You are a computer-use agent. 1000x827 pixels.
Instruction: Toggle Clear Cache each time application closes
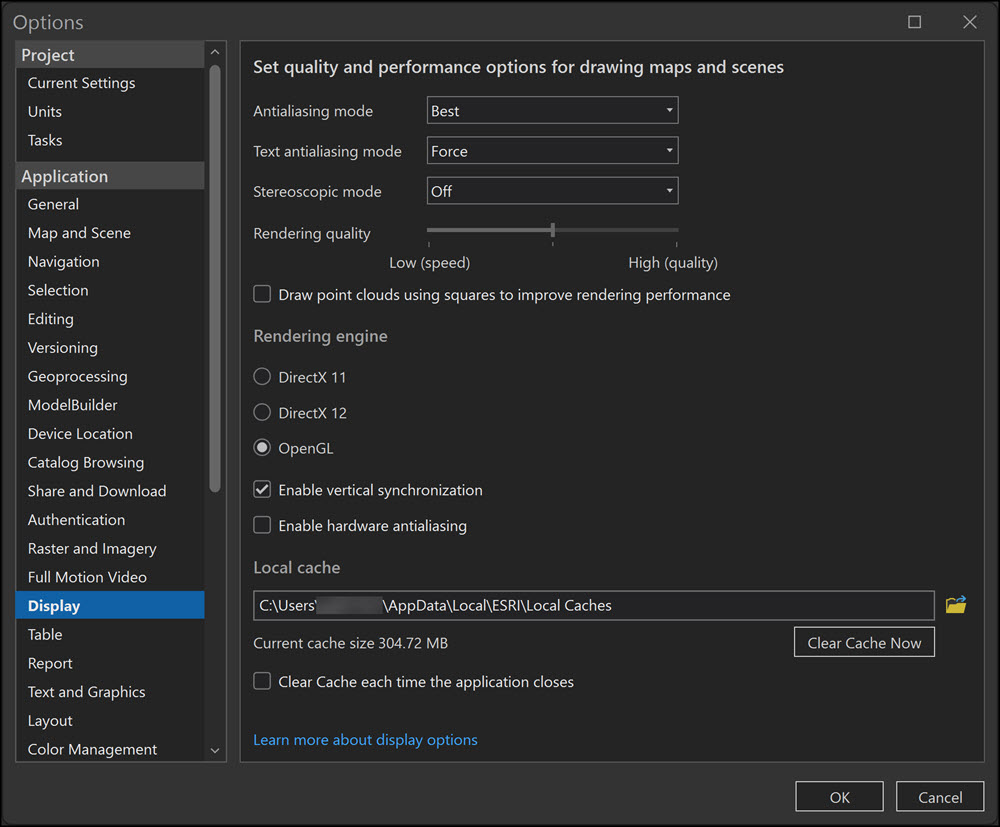tap(262, 681)
